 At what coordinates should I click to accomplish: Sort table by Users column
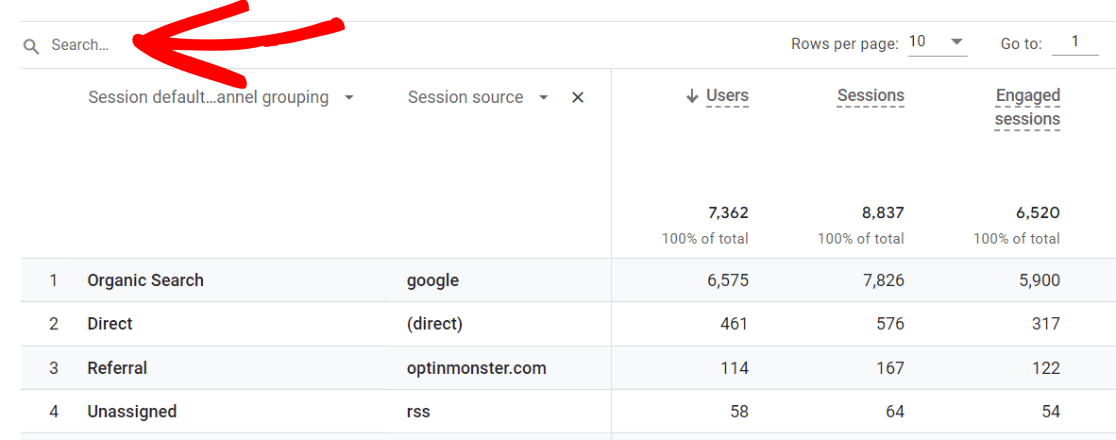point(727,96)
